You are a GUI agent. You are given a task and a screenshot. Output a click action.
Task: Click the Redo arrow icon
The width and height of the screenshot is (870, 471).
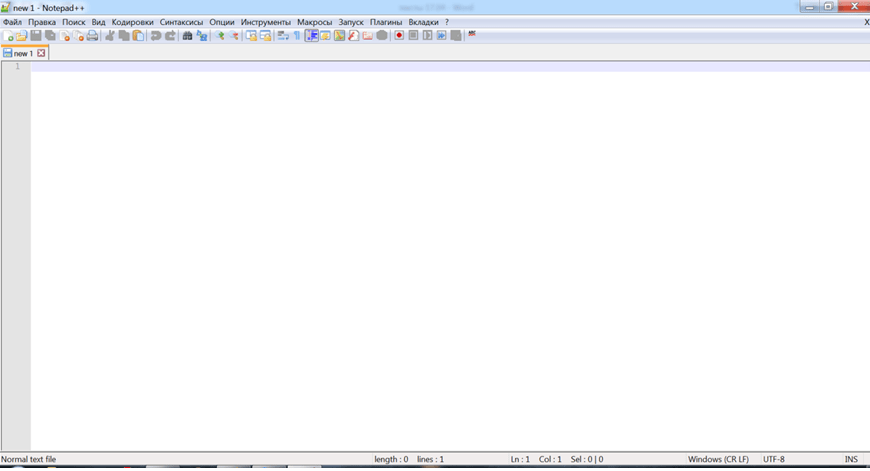tap(170, 36)
